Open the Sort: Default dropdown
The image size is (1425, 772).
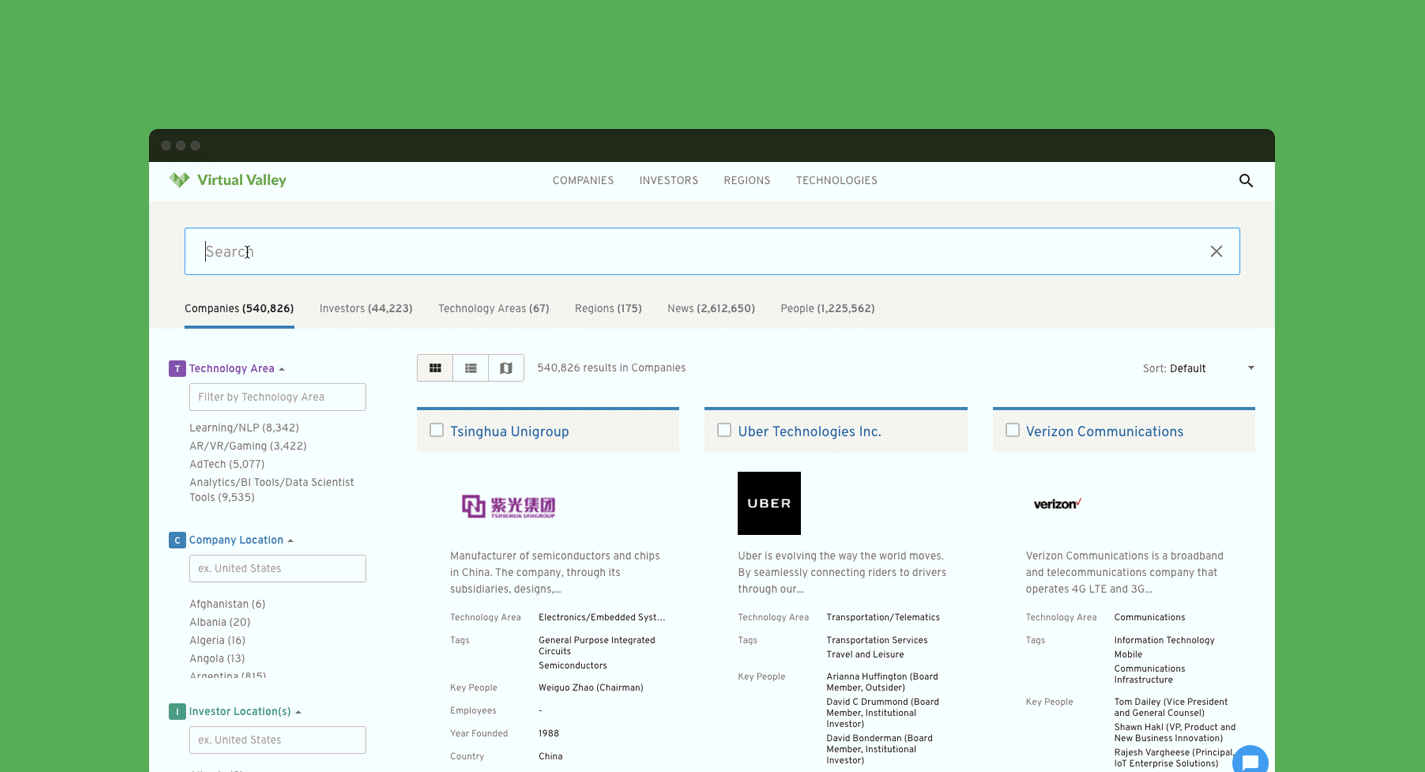click(1196, 368)
